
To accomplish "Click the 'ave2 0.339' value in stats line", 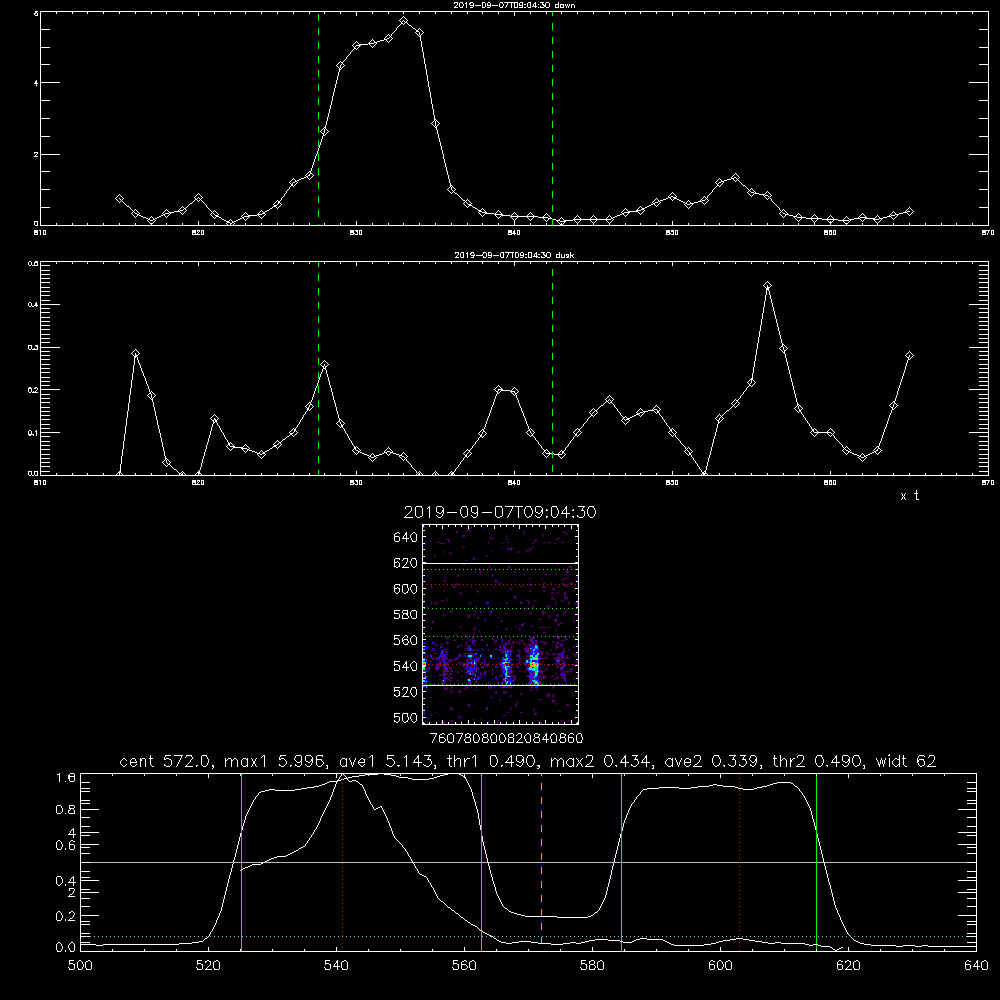I will click(712, 761).
